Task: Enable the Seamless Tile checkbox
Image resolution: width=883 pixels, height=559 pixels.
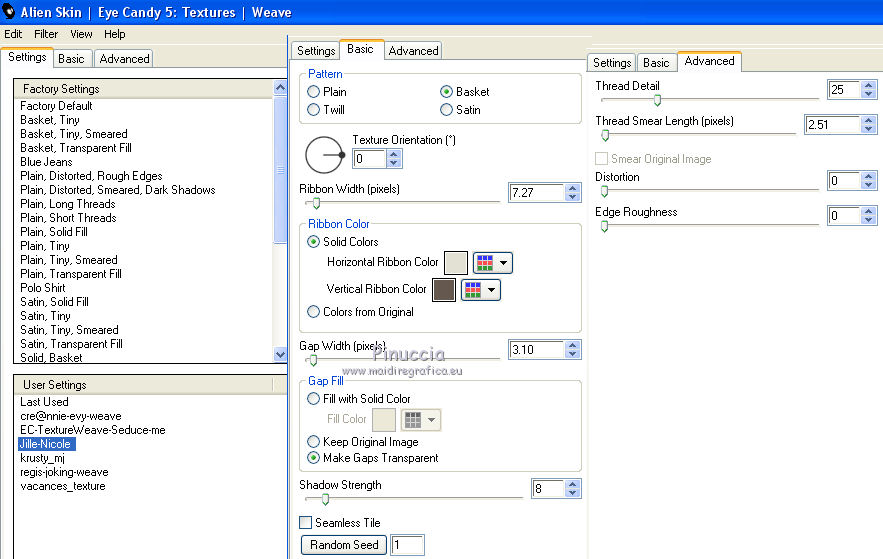Action: pyautogui.click(x=306, y=523)
